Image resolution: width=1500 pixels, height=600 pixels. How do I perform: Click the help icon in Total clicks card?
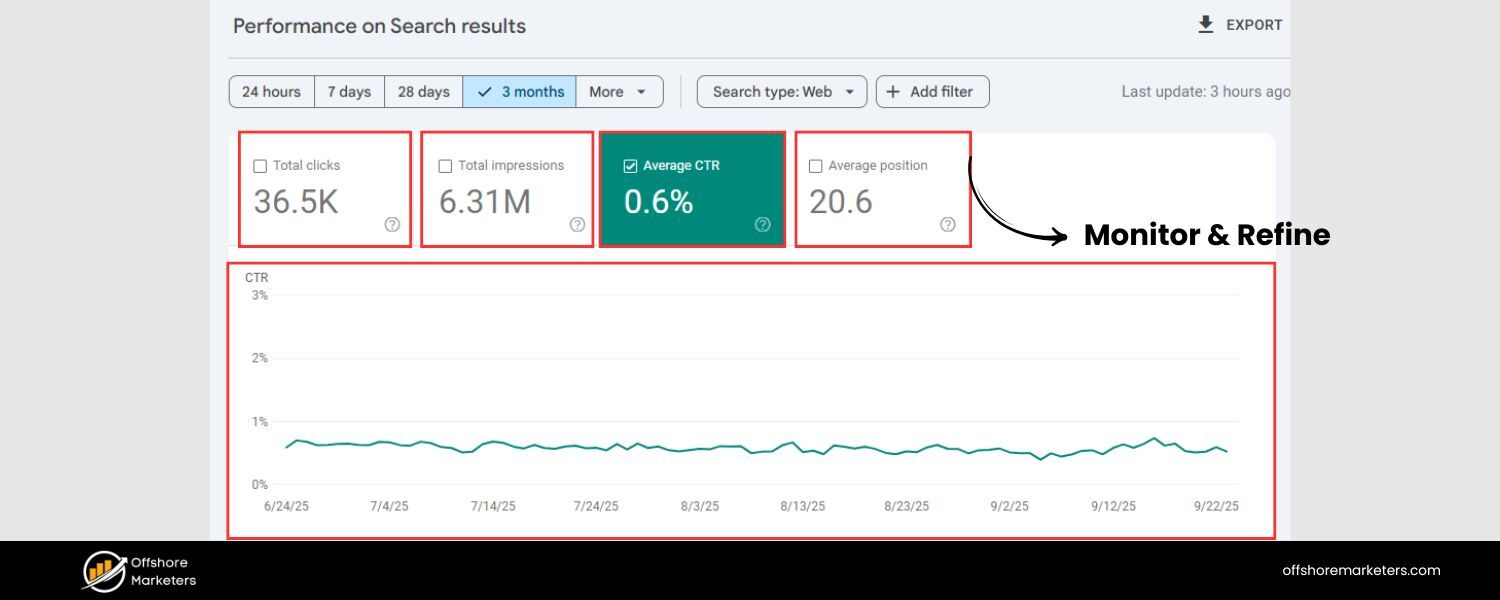point(392,224)
